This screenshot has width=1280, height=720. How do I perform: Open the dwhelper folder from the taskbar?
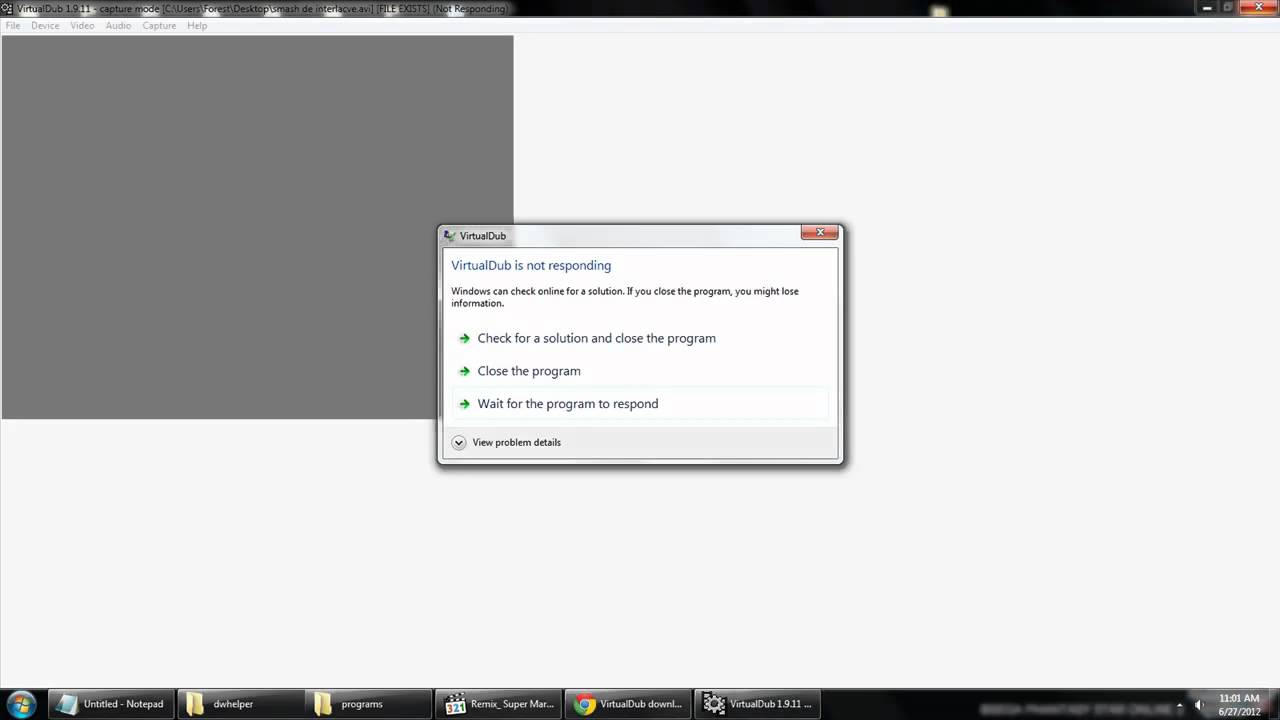(x=241, y=704)
